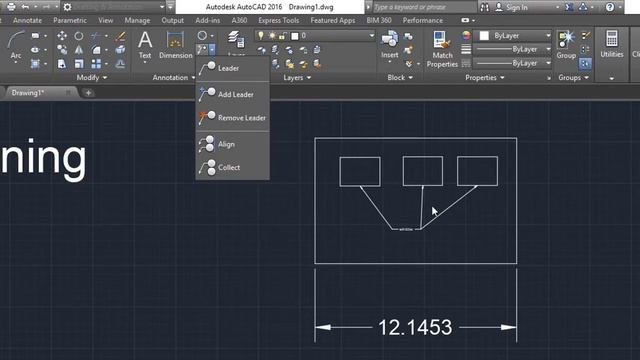640x360 pixels.
Task: Select the Rotate tool in Modify panel
Action: (x=79, y=36)
